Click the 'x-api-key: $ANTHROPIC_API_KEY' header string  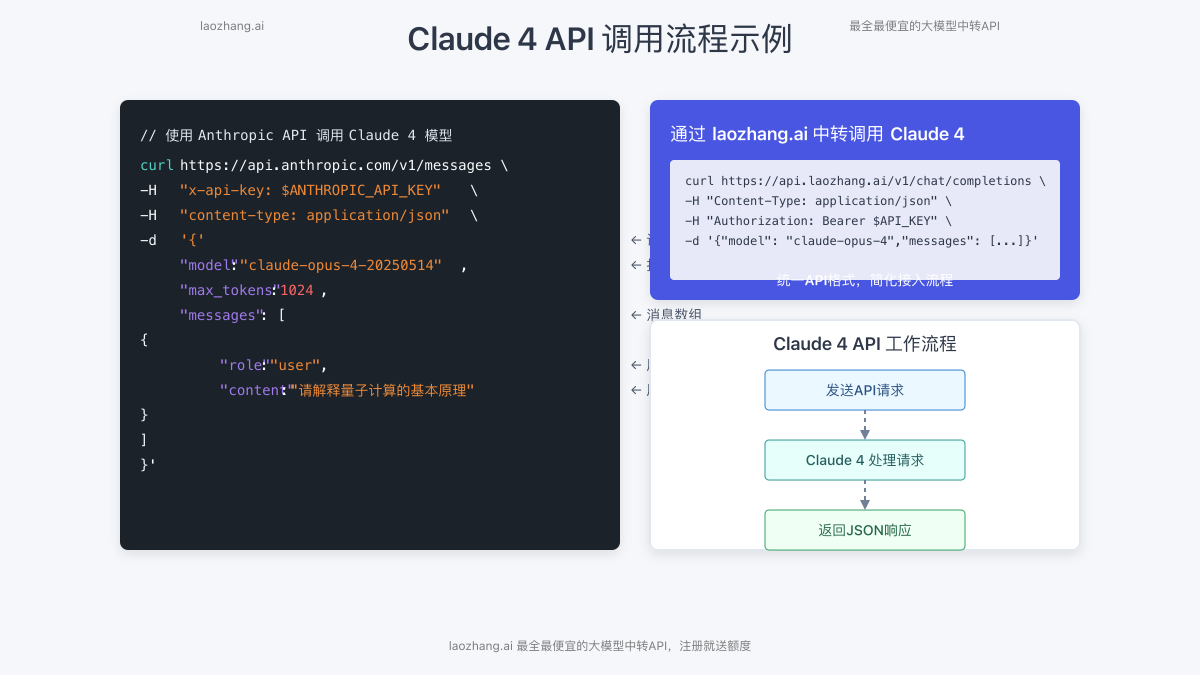(x=310, y=190)
